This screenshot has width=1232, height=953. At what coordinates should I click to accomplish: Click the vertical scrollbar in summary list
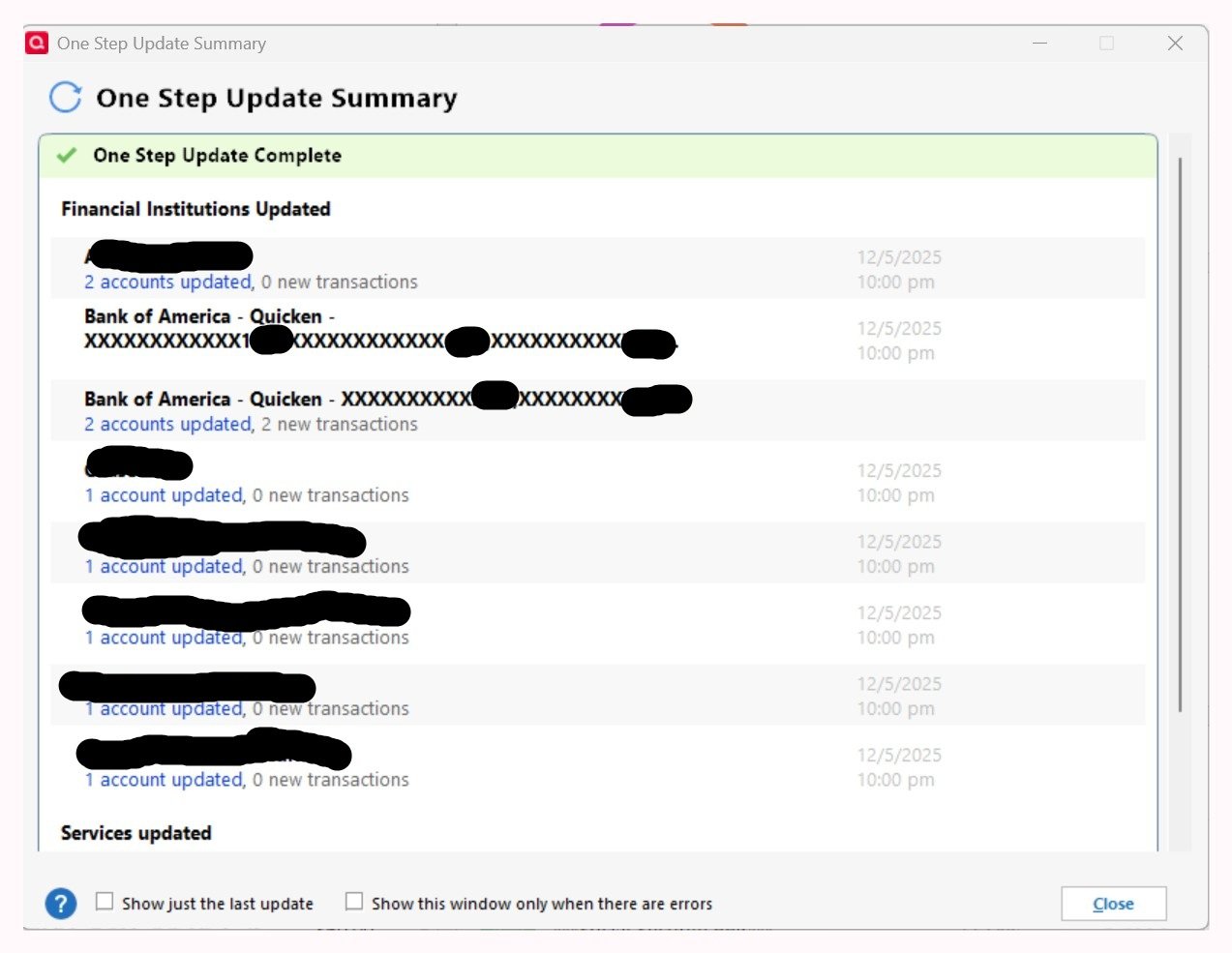(1180, 435)
